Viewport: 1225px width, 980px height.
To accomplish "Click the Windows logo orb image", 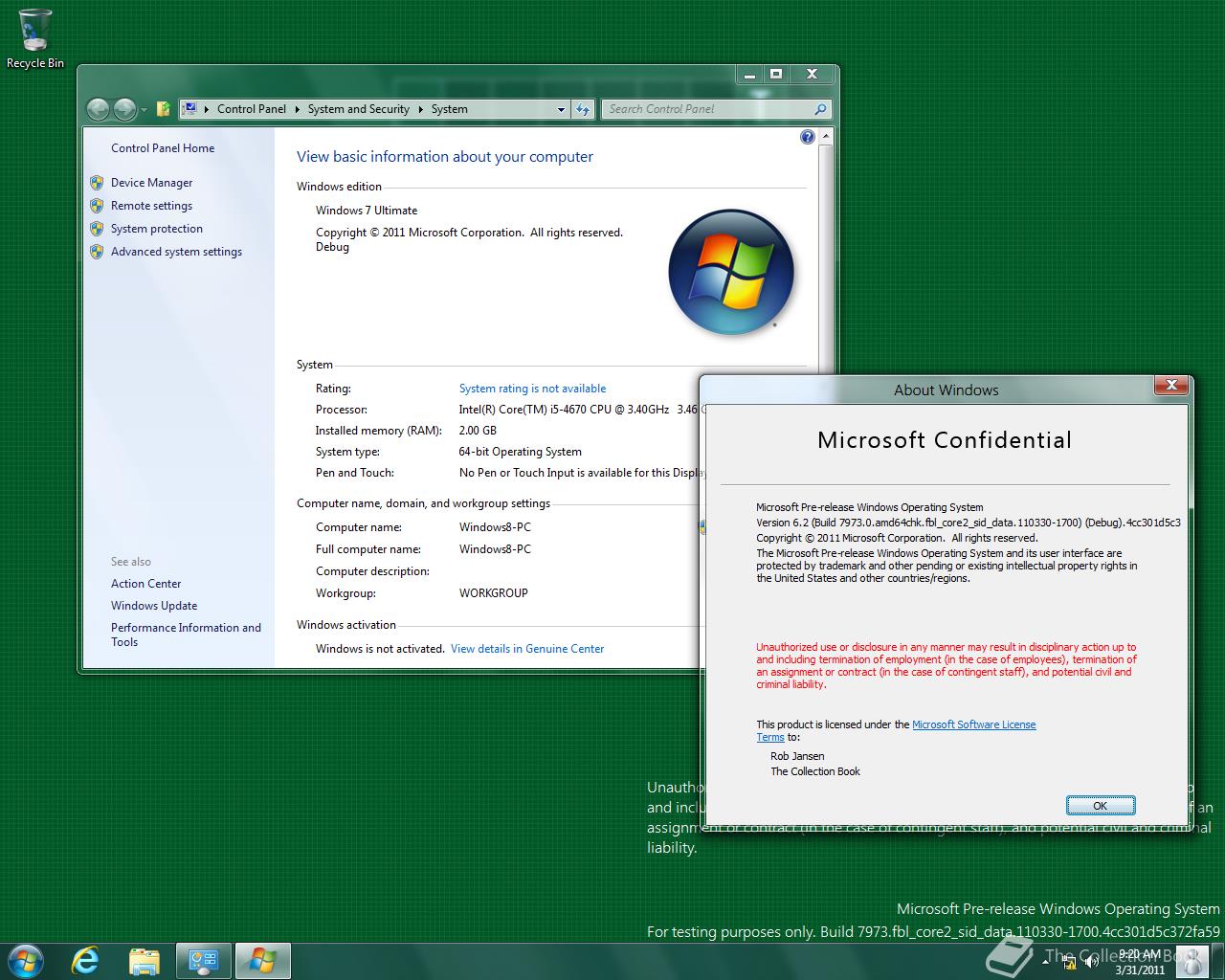I will (731, 273).
